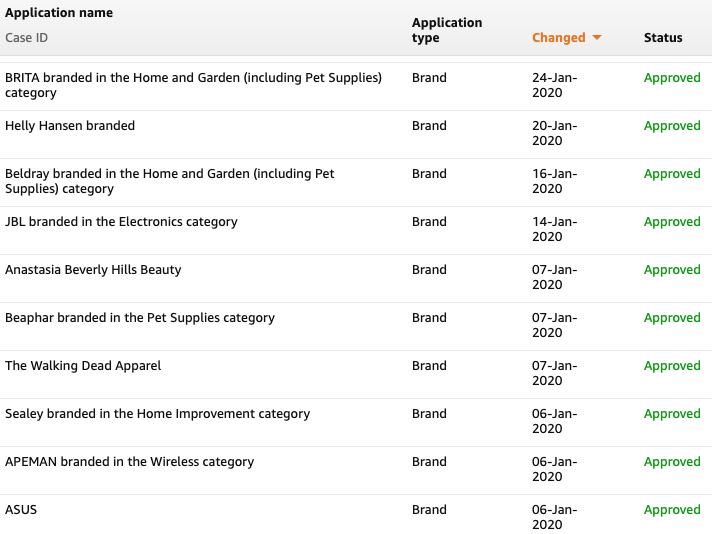This screenshot has height=534, width=712.
Task: Click the Application name column header
Action: (59, 13)
